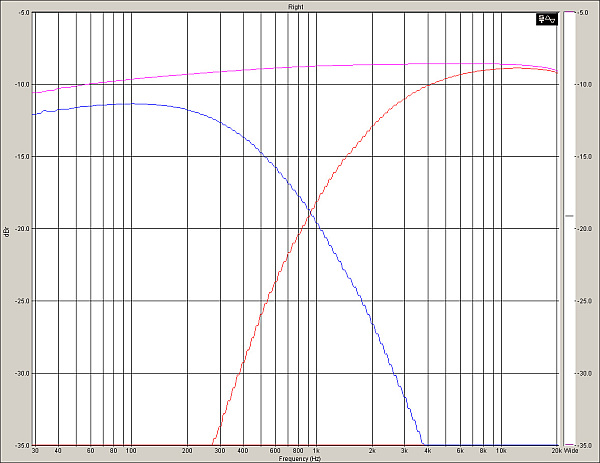Image resolution: width=600 pixels, height=463 pixels.
Task: Click the gray marker on the right level meter
Action: 570,216
